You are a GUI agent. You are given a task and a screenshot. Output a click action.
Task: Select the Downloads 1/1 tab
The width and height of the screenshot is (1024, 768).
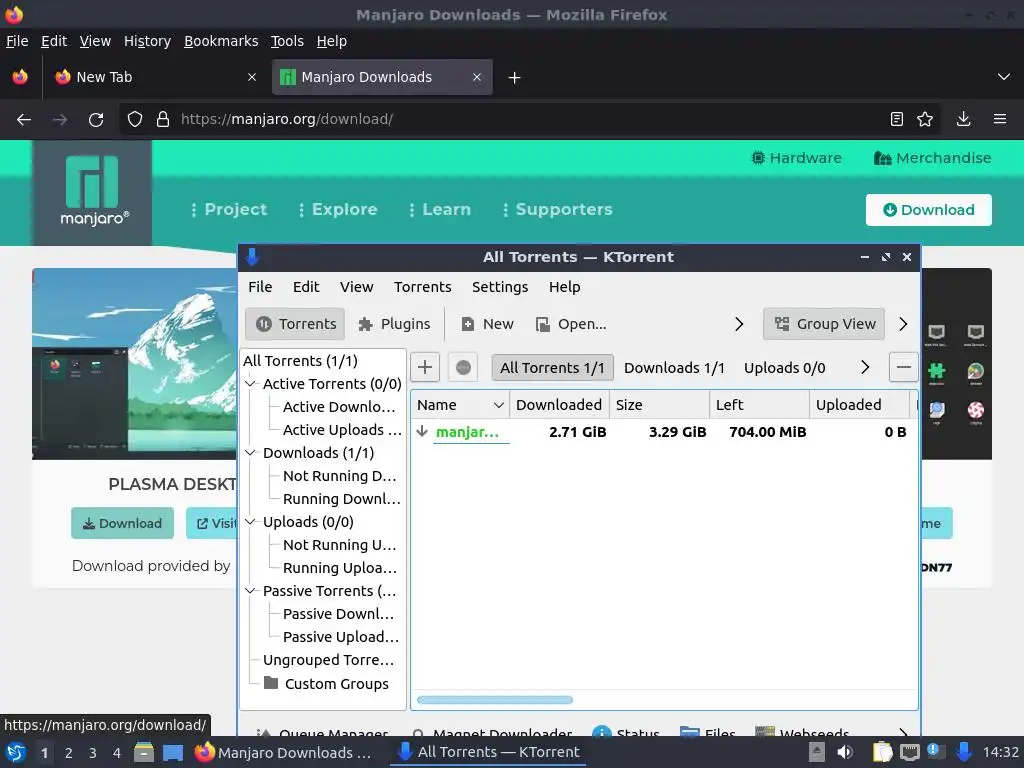click(674, 368)
